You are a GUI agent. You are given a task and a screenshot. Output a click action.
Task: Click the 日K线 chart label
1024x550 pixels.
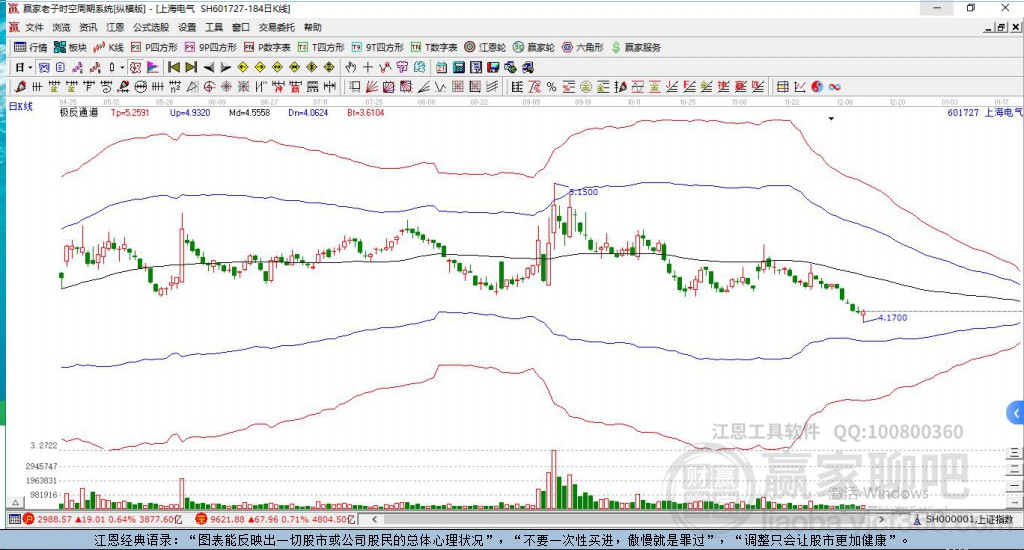20,106
